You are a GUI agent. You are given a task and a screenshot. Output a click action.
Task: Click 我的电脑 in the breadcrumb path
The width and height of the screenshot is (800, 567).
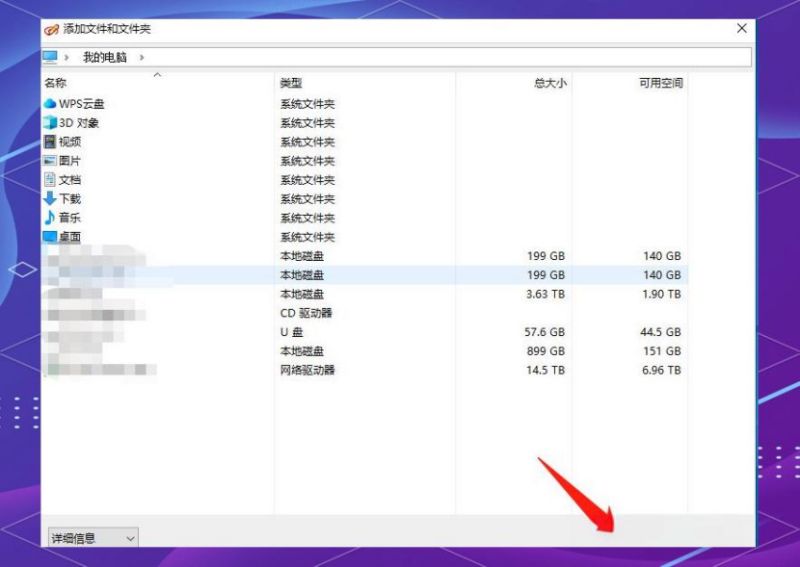click(x=105, y=58)
